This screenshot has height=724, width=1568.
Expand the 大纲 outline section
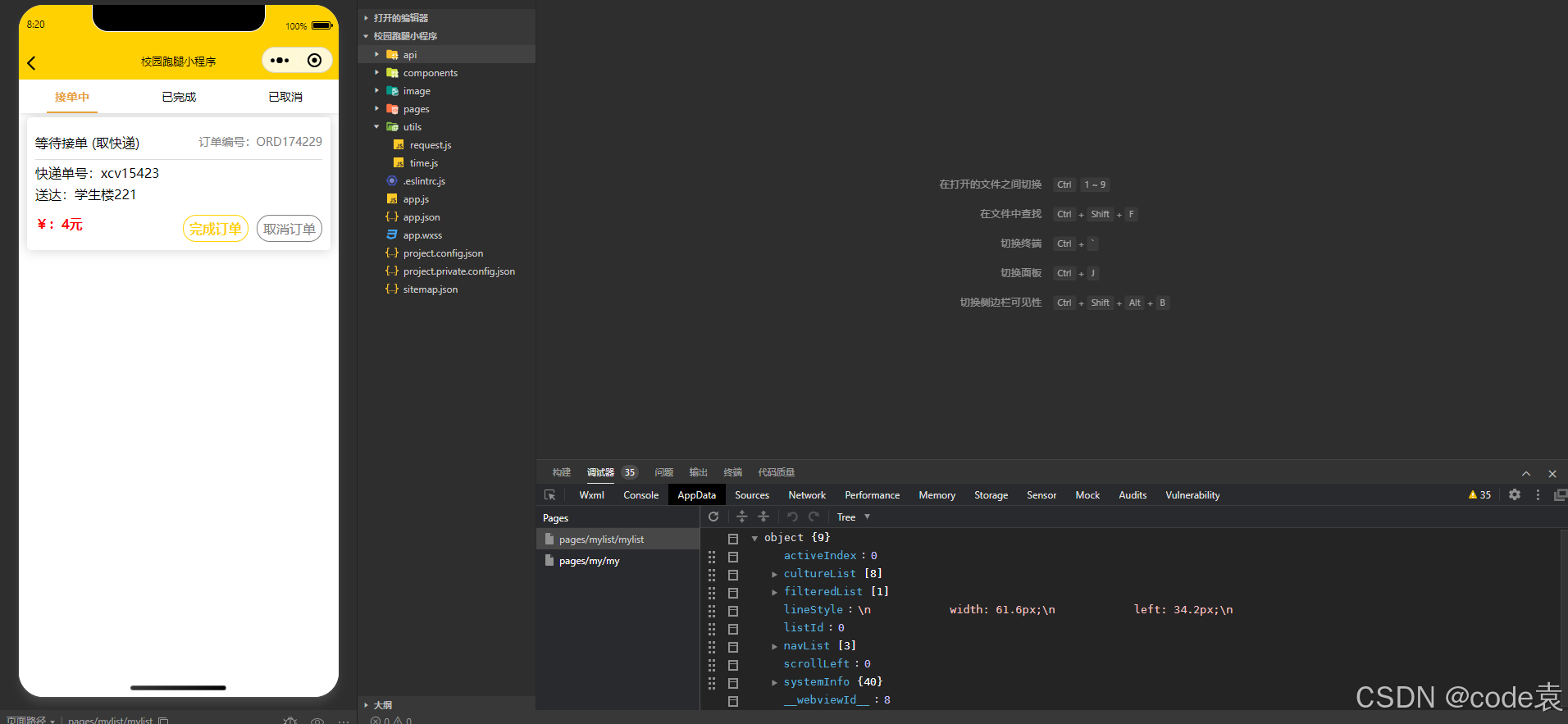367,705
